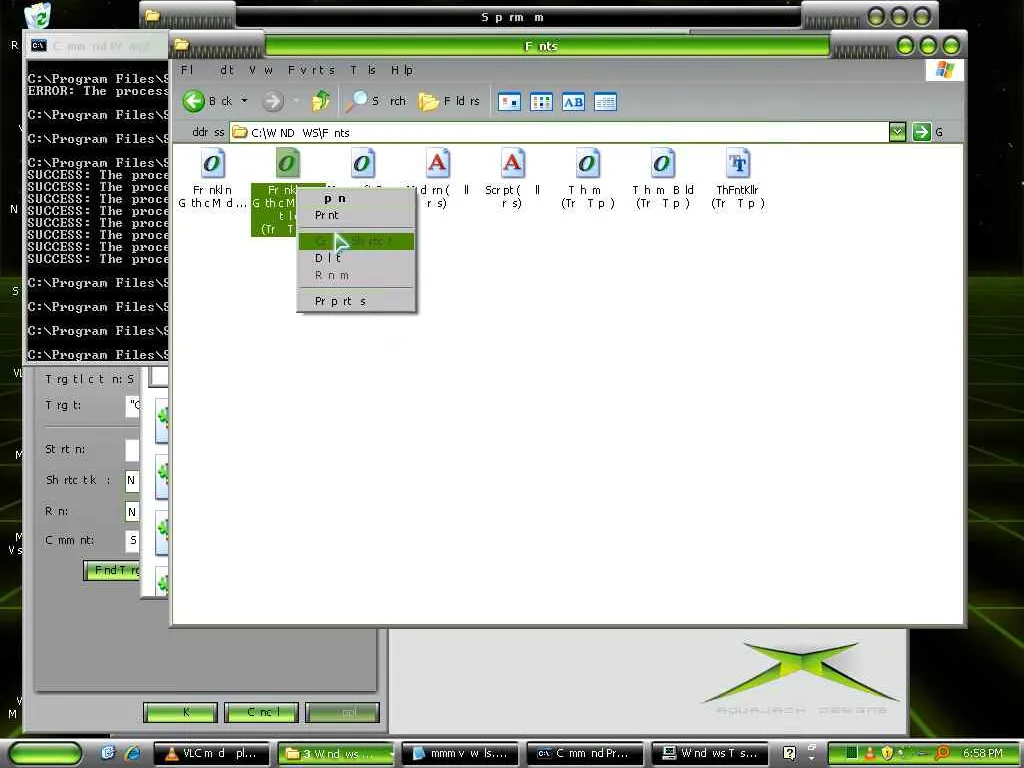Click the green Go arrow button
The image size is (1024, 768).
[921, 132]
